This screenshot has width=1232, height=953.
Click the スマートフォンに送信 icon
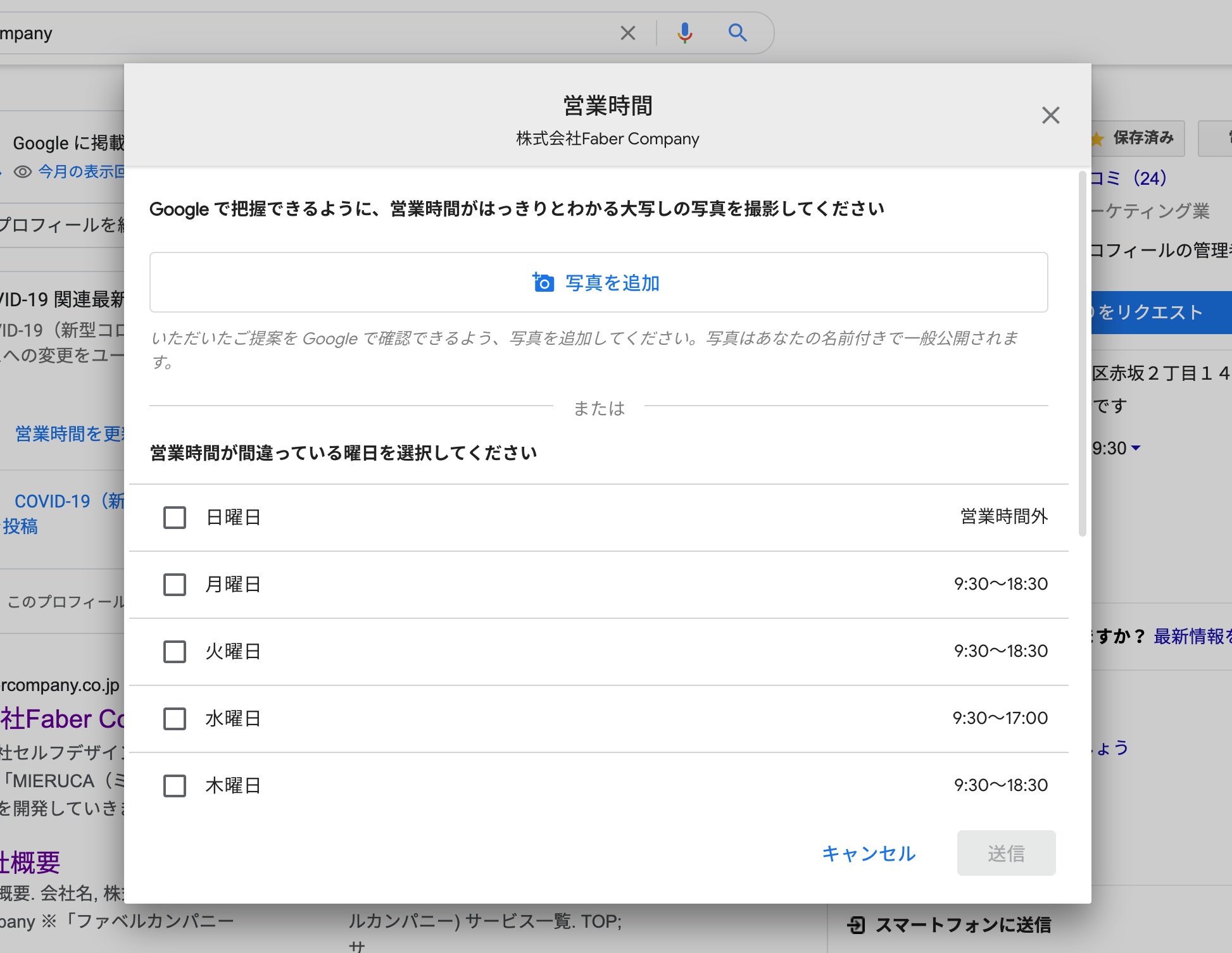click(x=856, y=925)
